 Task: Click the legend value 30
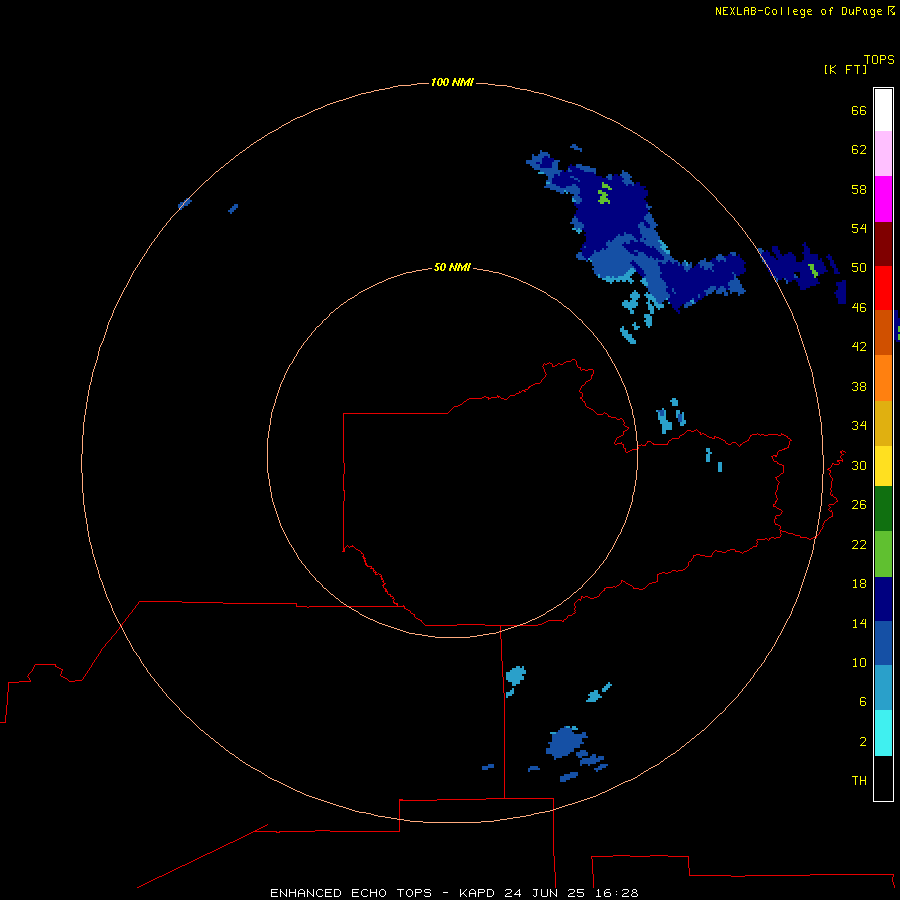[x=859, y=465]
